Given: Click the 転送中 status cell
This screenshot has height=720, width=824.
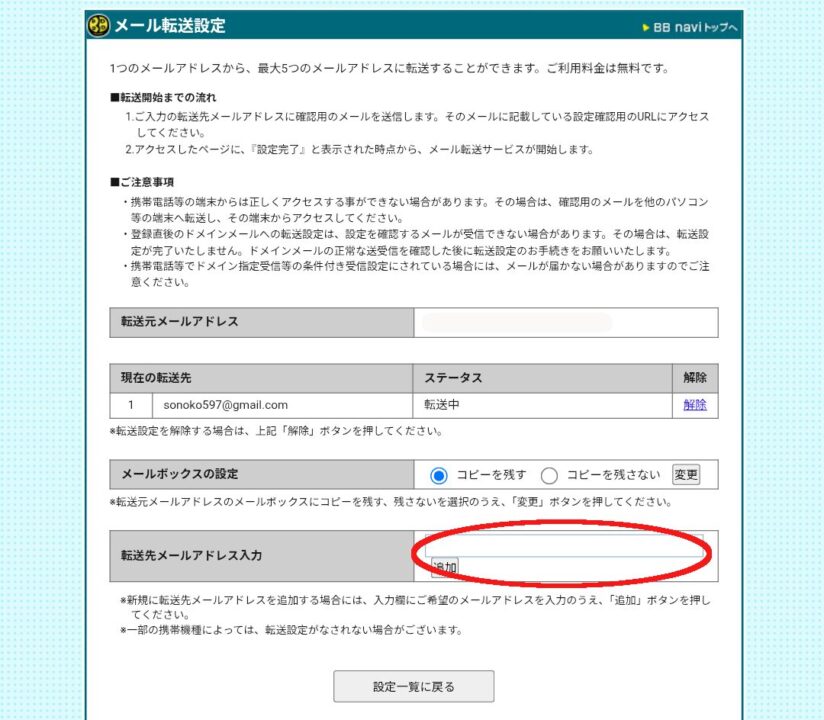Looking at the screenshot, I should click(542, 405).
